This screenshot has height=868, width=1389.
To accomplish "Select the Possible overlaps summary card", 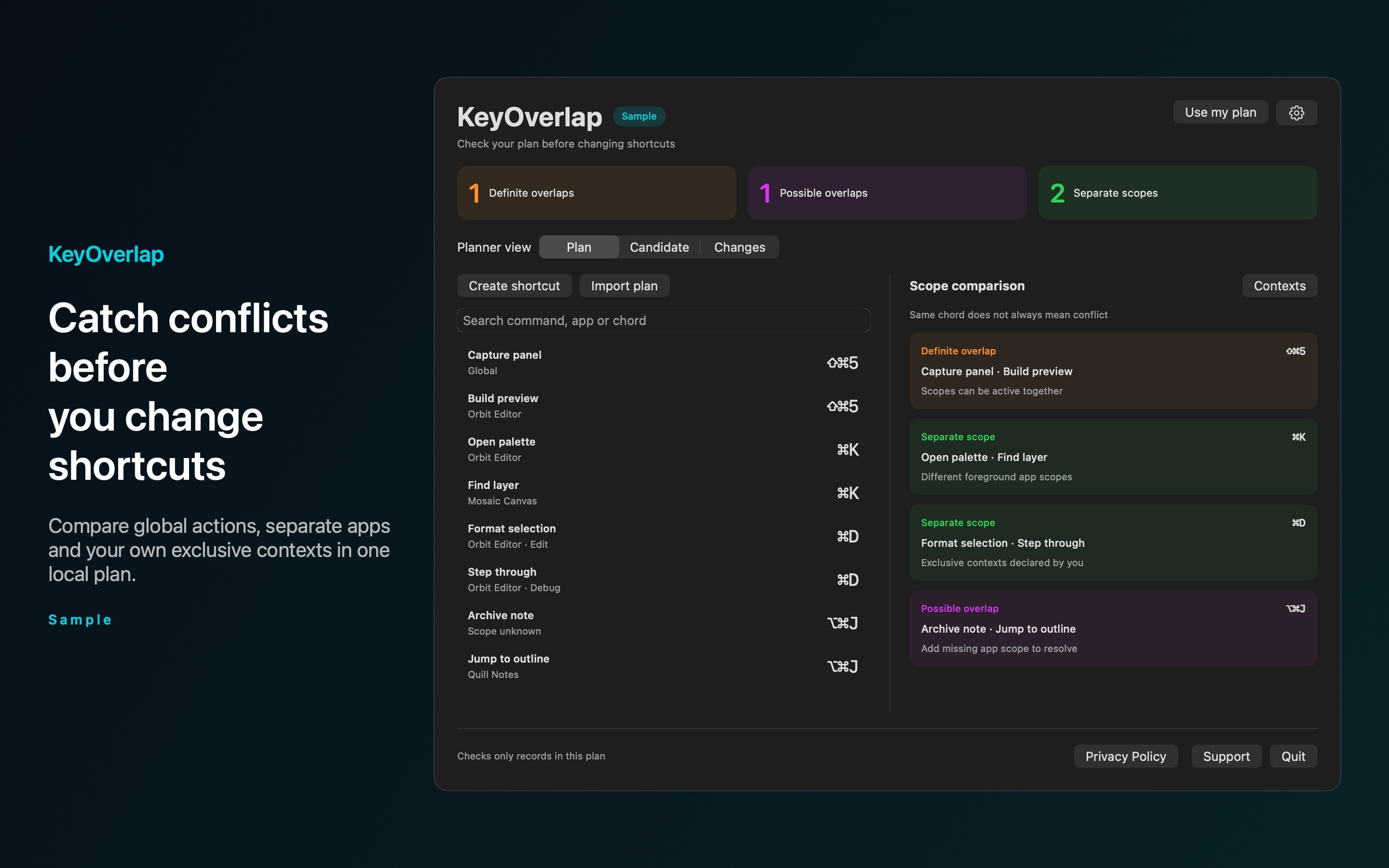I will pyautogui.click(x=887, y=193).
